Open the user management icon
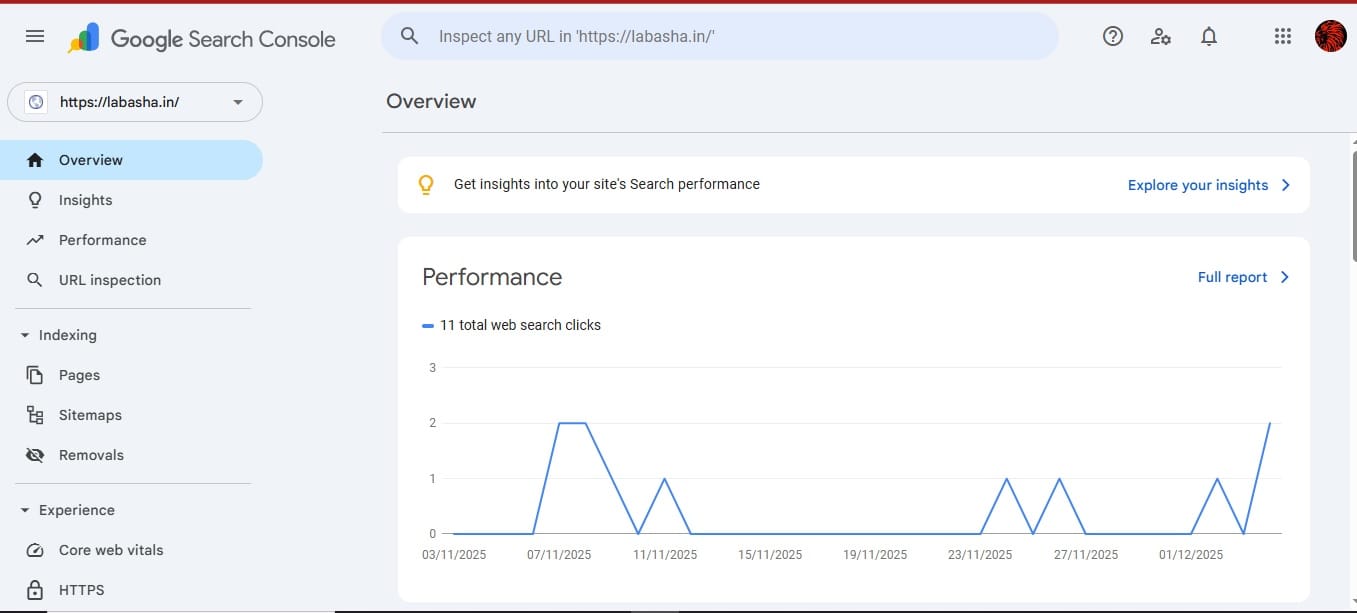Viewport: 1357px width, 613px height. (x=1160, y=36)
